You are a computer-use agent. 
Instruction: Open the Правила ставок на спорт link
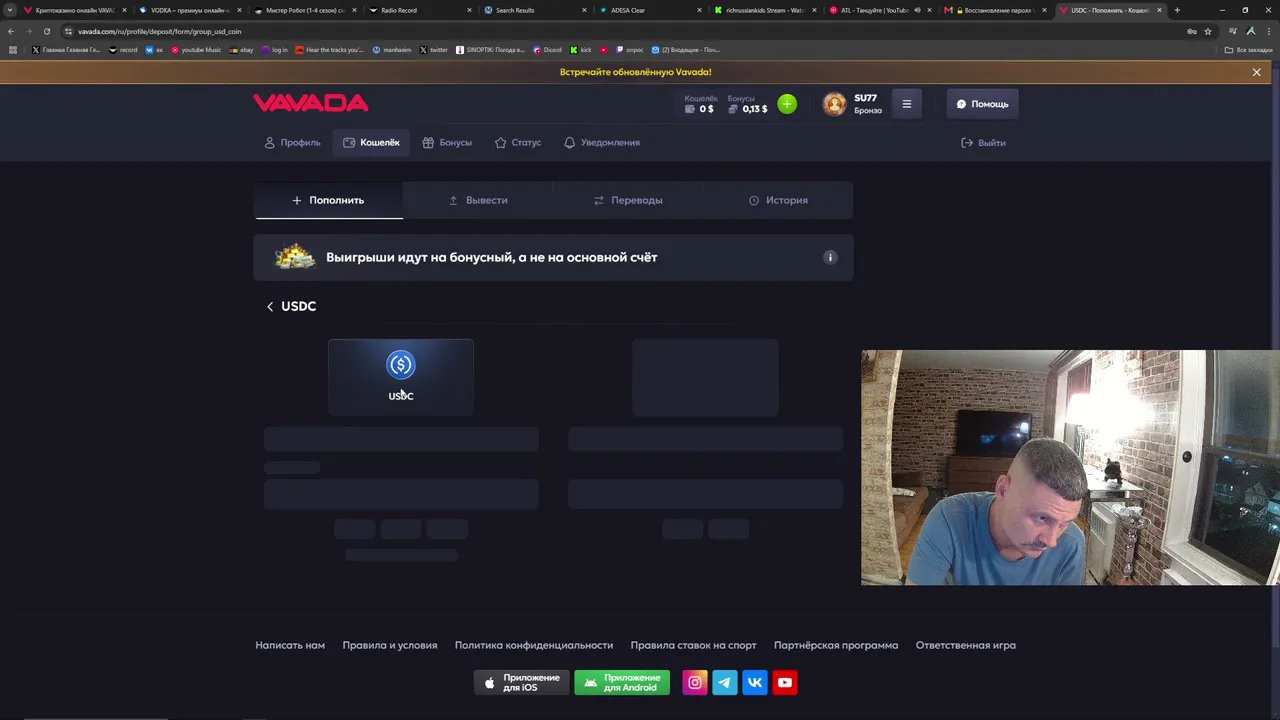click(x=693, y=645)
